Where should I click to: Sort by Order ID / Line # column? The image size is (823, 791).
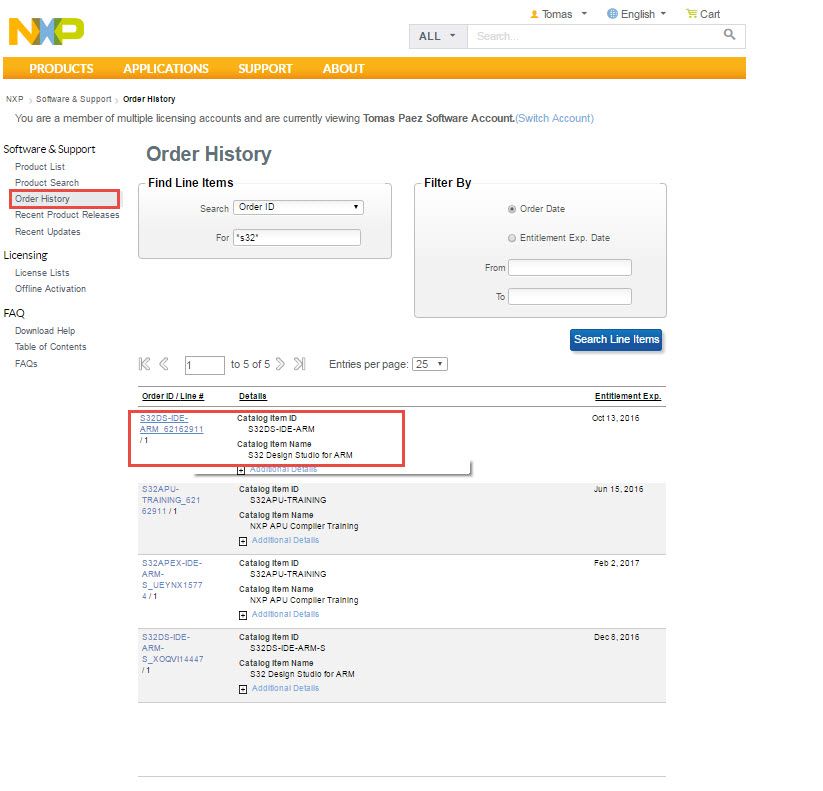tap(173, 396)
